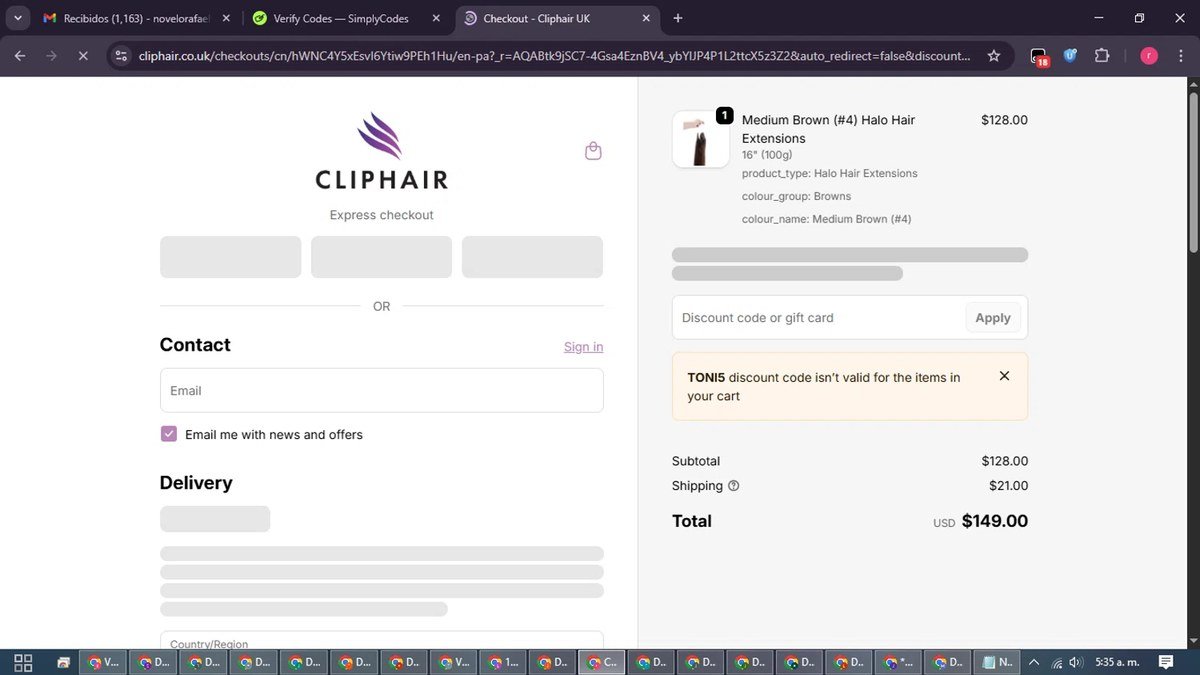1200x675 pixels.
Task: Click the volume speaker tray icon
Action: coord(1076,662)
